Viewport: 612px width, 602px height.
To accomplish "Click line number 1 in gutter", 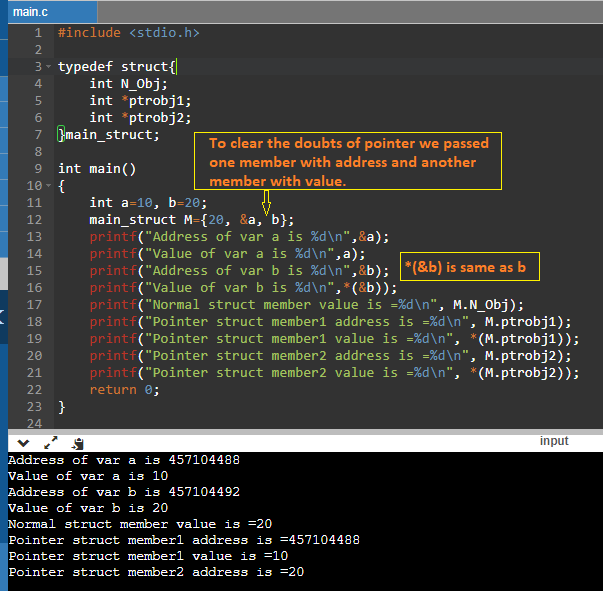I will [x=38, y=33].
